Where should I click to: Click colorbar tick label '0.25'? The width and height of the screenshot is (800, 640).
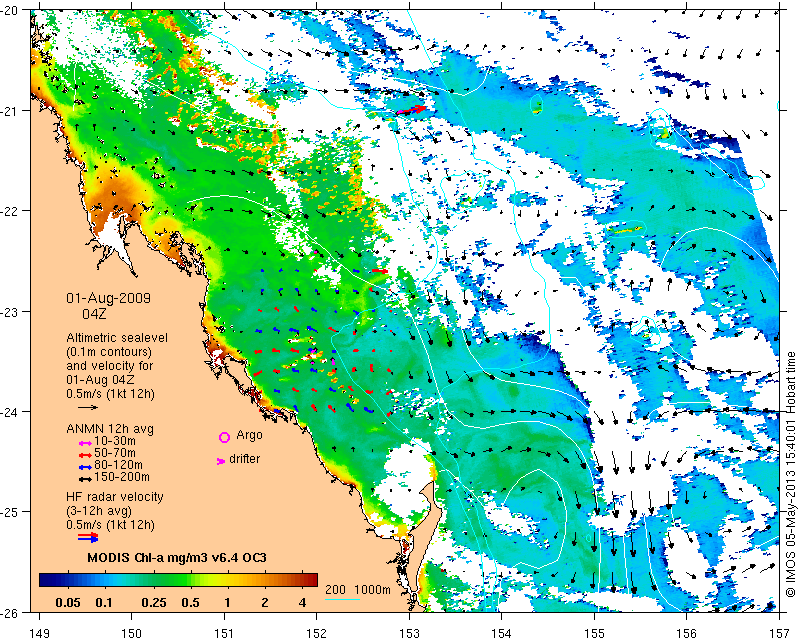coord(154,603)
